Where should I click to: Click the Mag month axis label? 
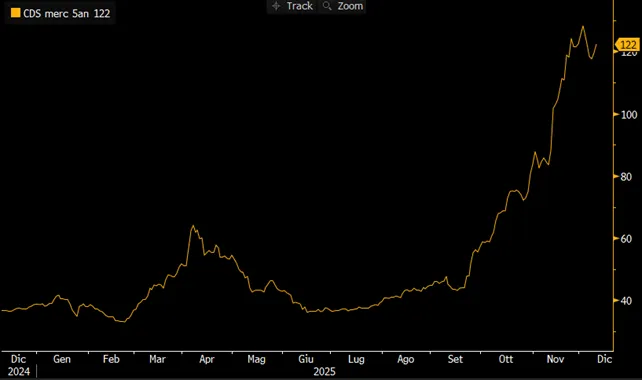(256, 360)
